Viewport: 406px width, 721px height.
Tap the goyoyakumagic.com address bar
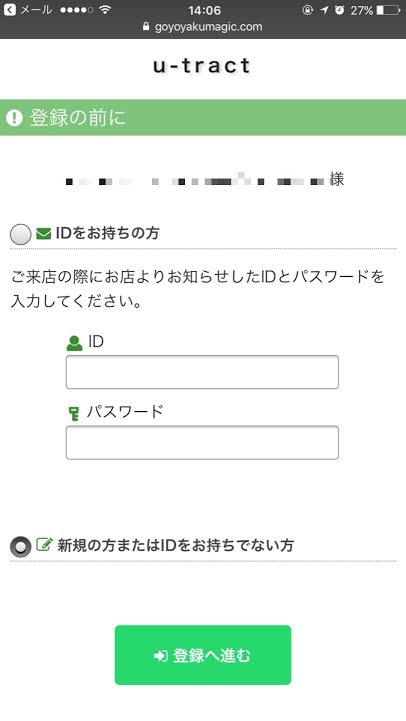[203, 27]
